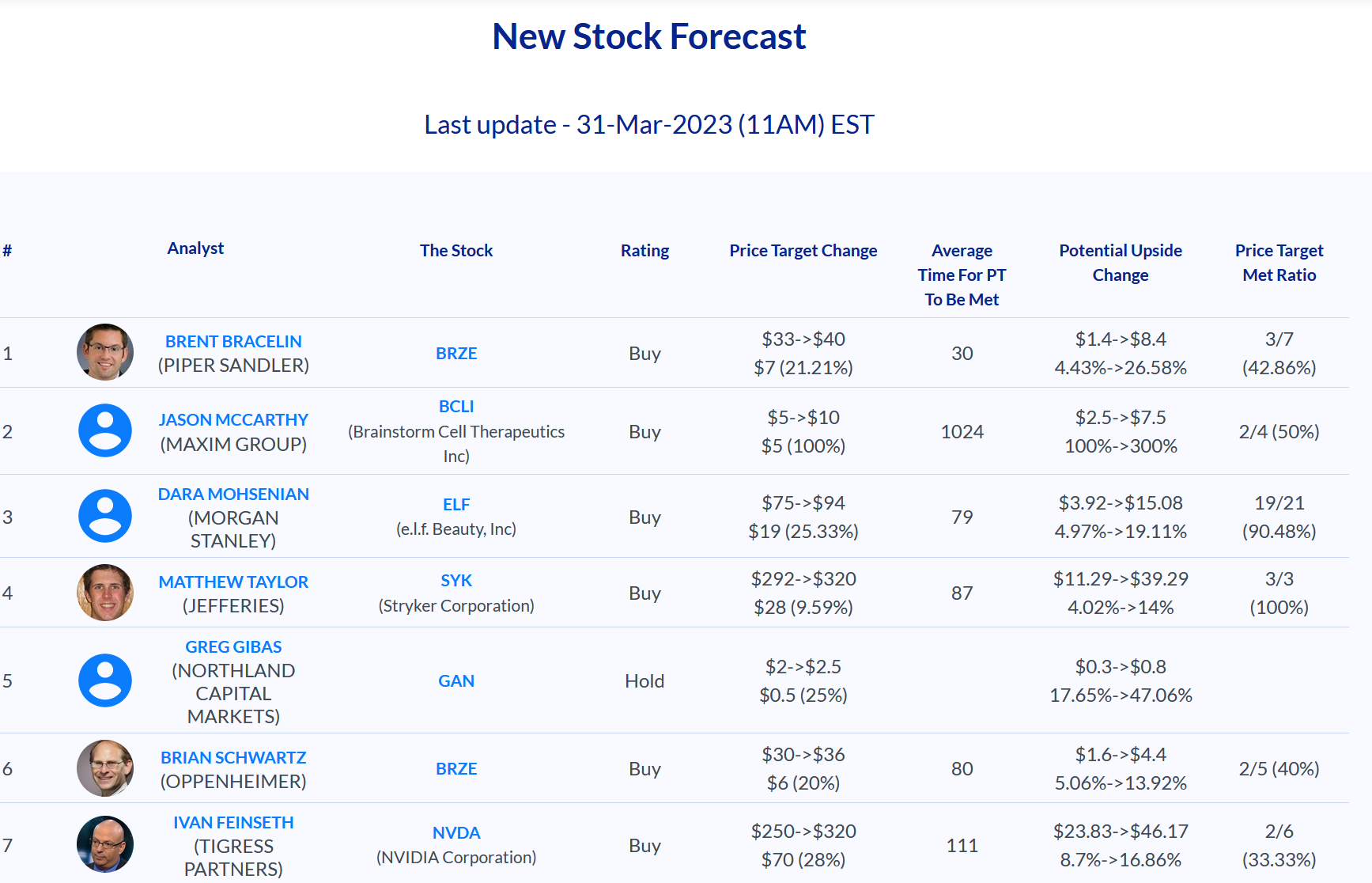Click Jason McCarthy's default avatar icon

click(x=105, y=430)
